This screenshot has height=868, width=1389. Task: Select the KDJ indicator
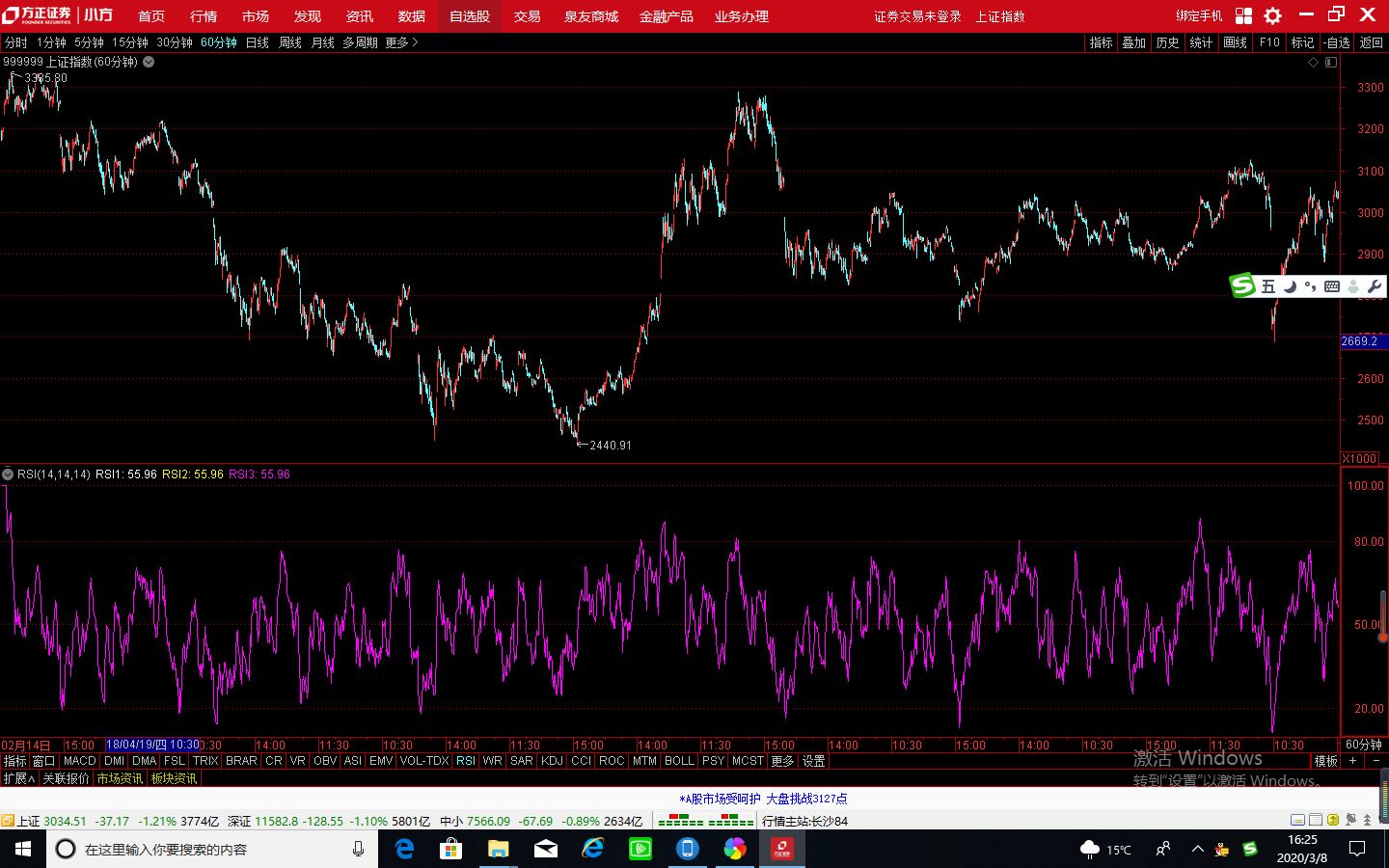(x=552, y=761)
